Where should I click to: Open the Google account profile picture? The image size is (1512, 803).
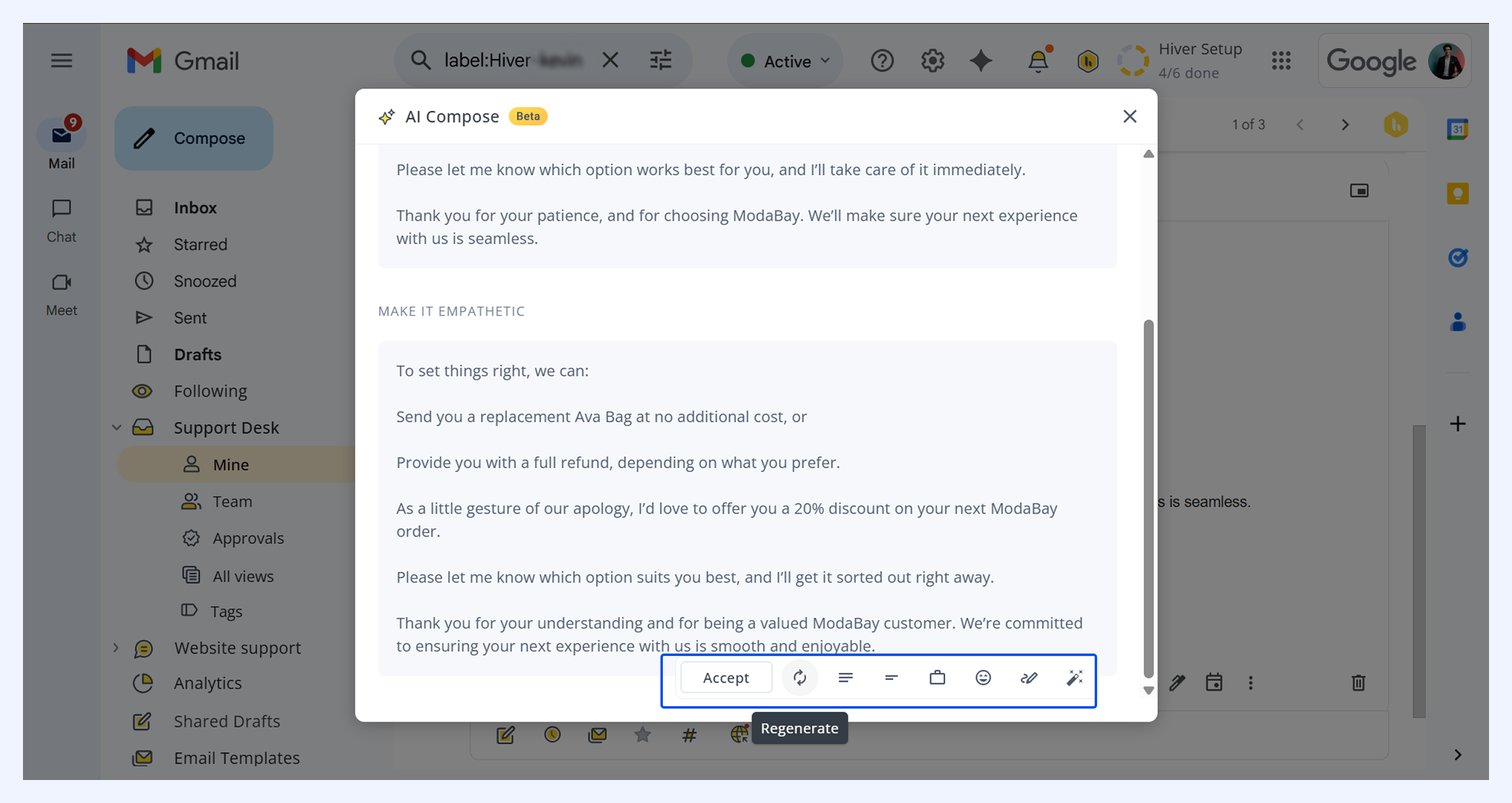[1446, 61]
